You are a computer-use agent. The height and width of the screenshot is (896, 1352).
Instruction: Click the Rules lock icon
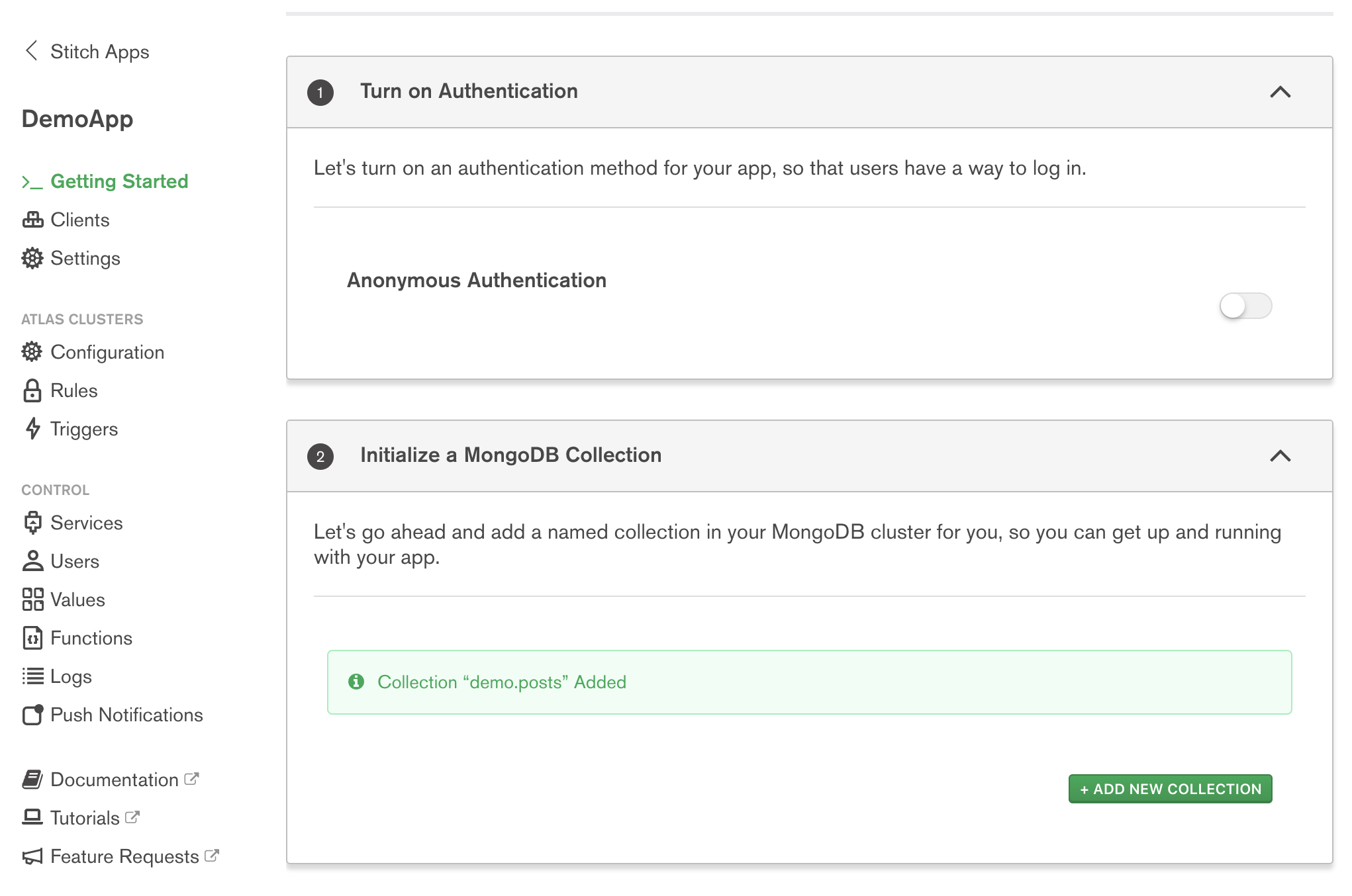pyautogui.click(x=32, y=390)
